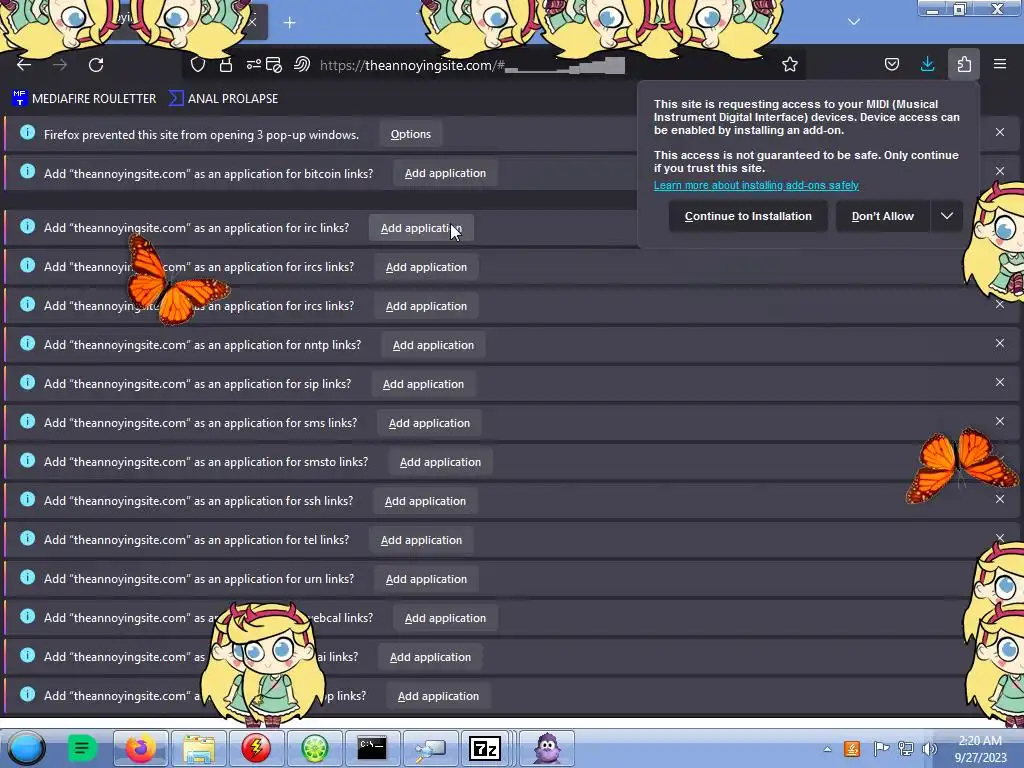The height and width of the screenshot is (768, 1024).
Task: Expand the Don't Allow dropdown arrow
Action: coord(946,216)
